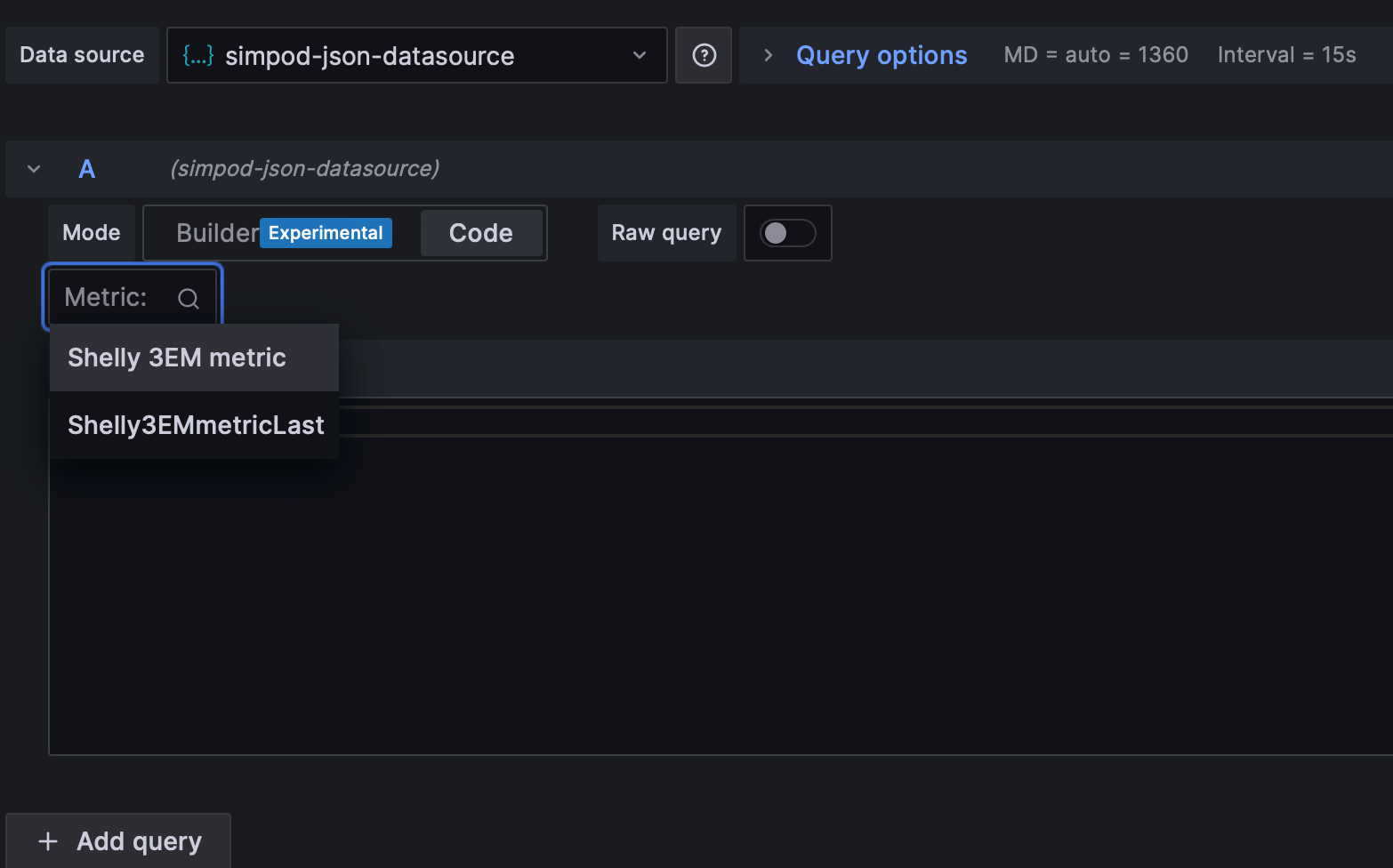Viewport: 1393px width, 868px height.
Task: Collapse query A row chevron
Action: coord(34,169)
